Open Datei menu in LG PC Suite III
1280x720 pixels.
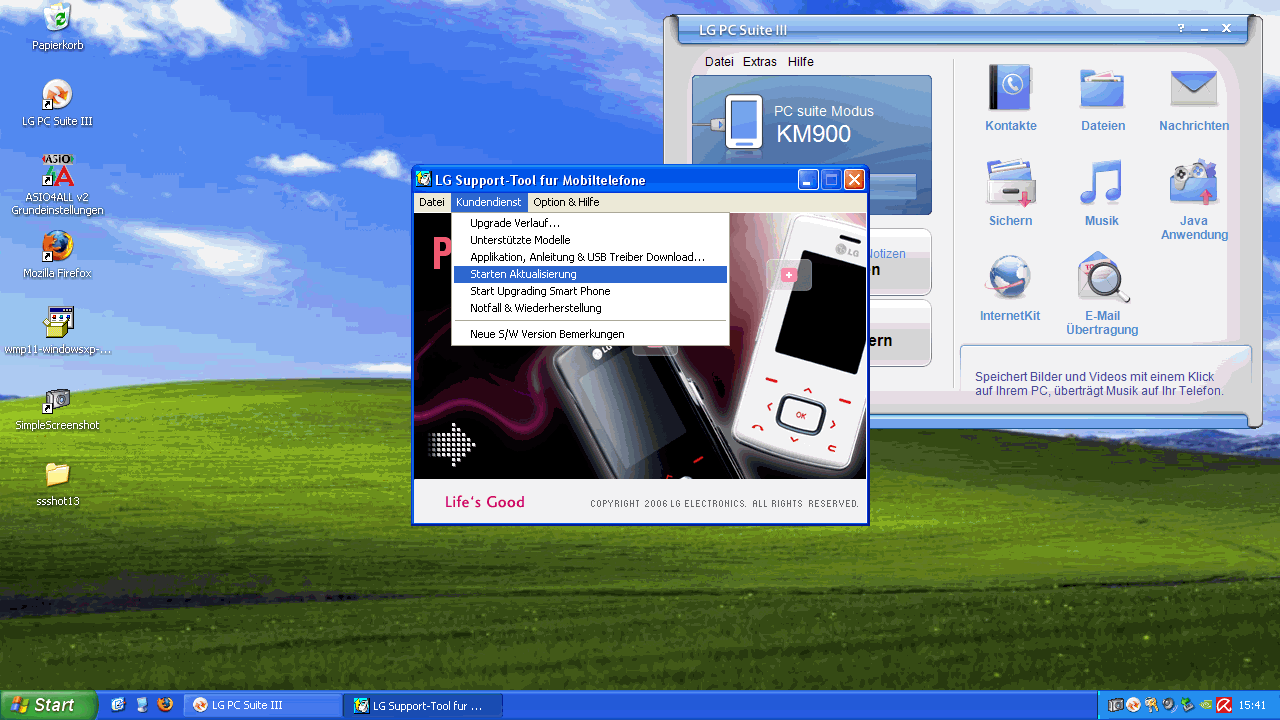pos(719,62)
